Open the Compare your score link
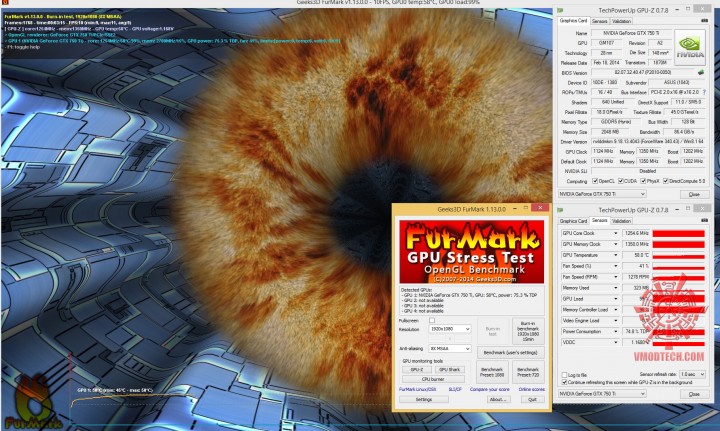This screenshot has width=720, height=431. (x=489, y=389)
